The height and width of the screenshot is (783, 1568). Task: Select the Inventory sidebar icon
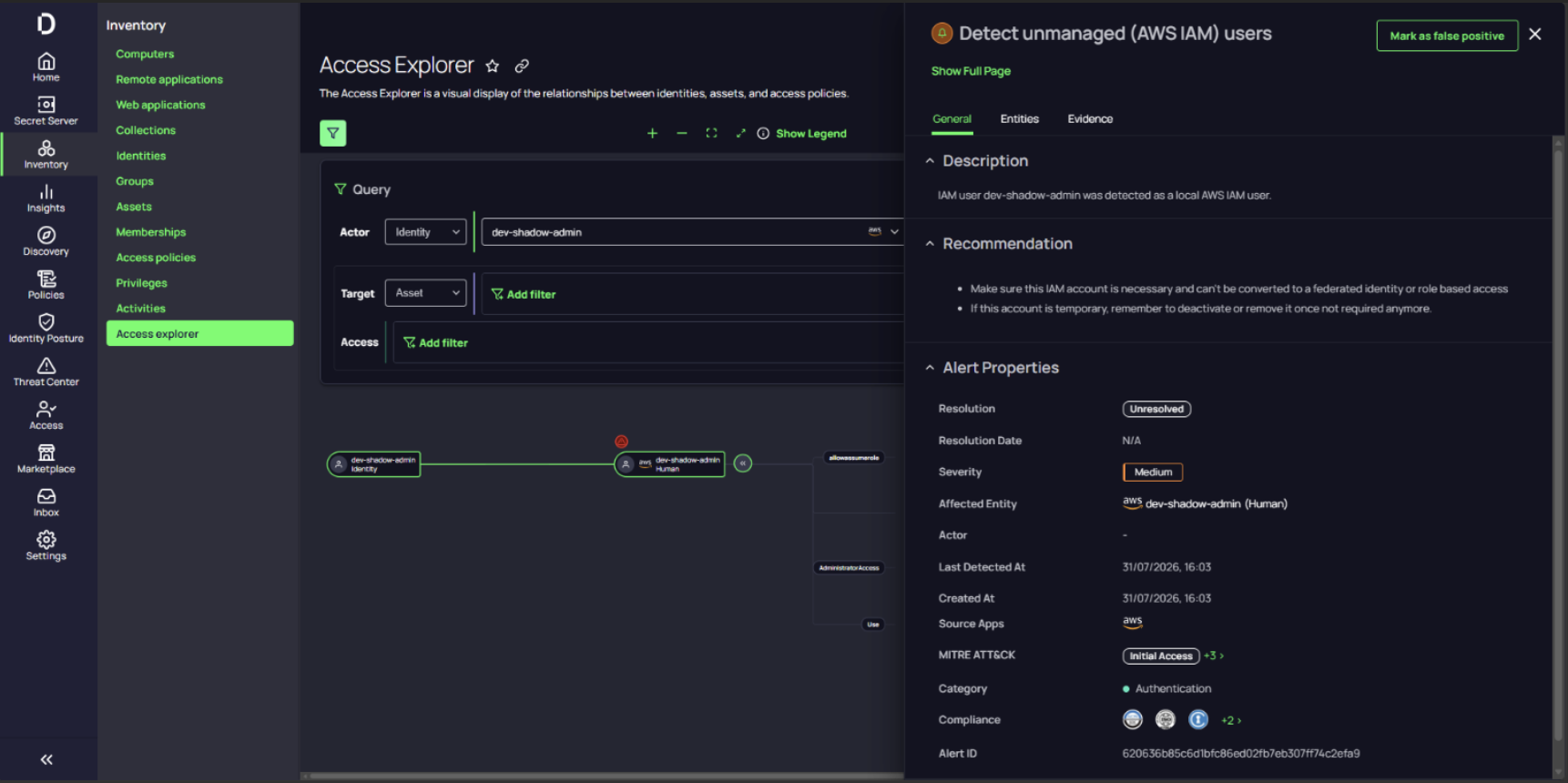click(x=46, y=155)
